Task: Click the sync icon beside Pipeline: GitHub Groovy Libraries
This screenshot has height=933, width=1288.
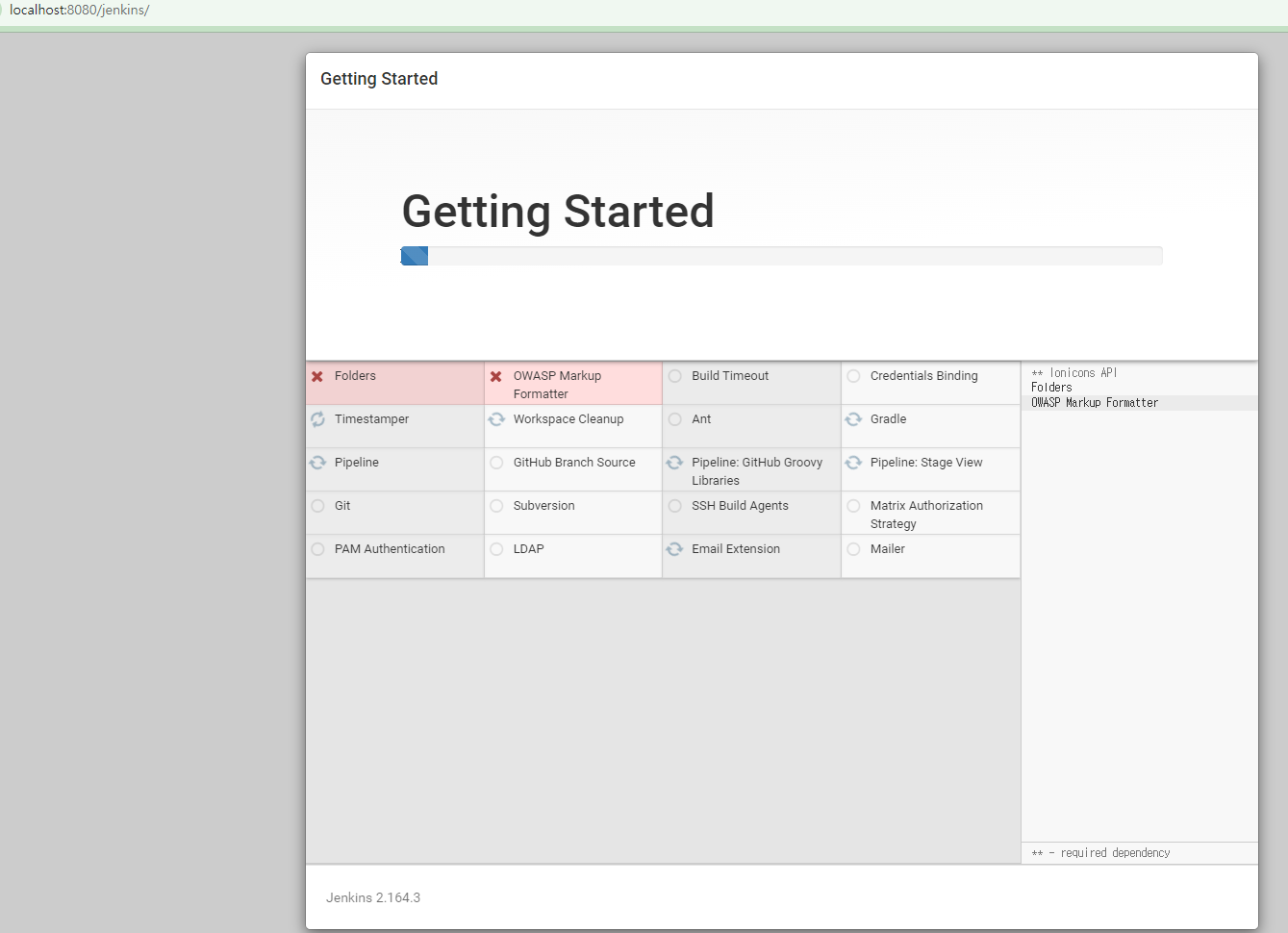Action: click(675, 463)
